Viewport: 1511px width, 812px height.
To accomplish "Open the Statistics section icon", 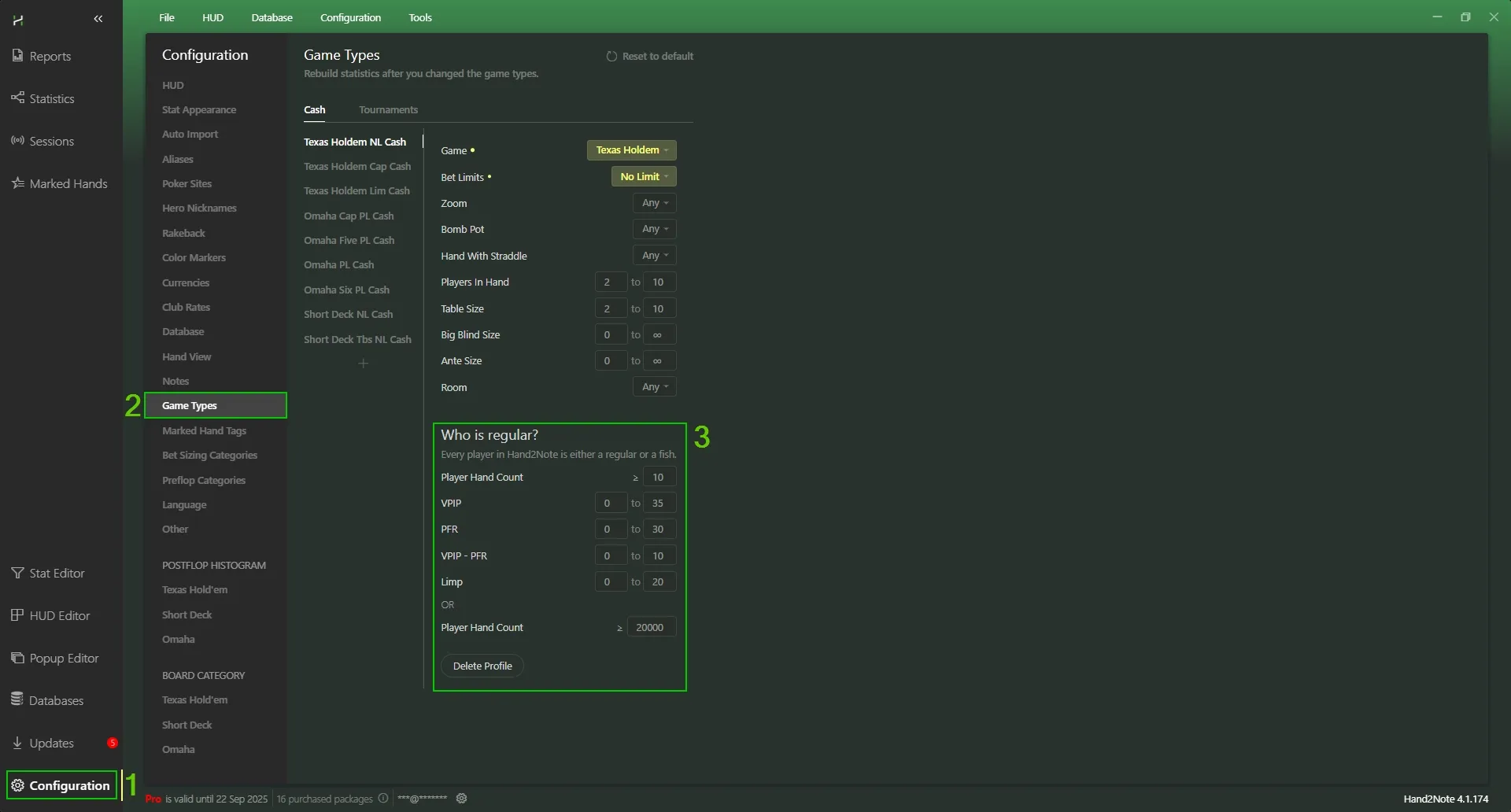I will (x=17, y=98).
